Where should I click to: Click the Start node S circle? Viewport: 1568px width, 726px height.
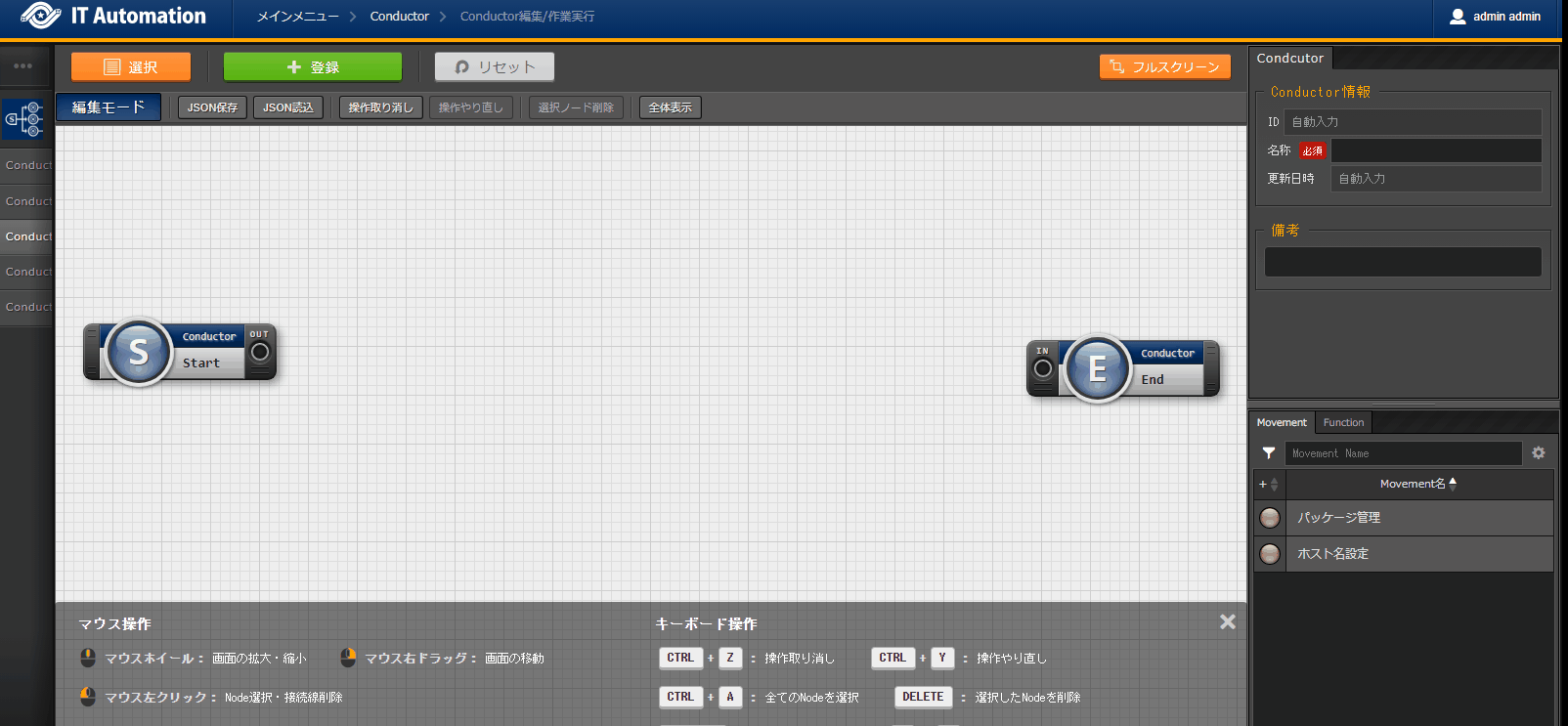point(139,352)
